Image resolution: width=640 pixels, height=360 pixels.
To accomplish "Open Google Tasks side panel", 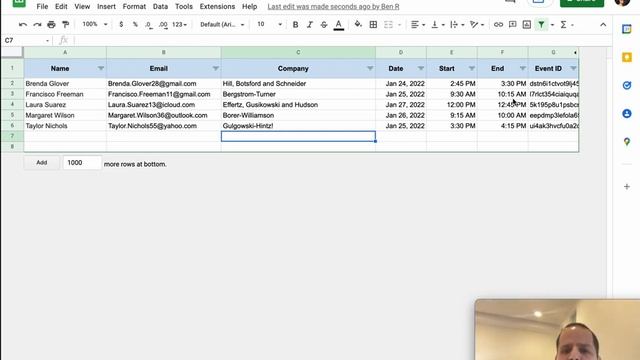I will point(627,85).
